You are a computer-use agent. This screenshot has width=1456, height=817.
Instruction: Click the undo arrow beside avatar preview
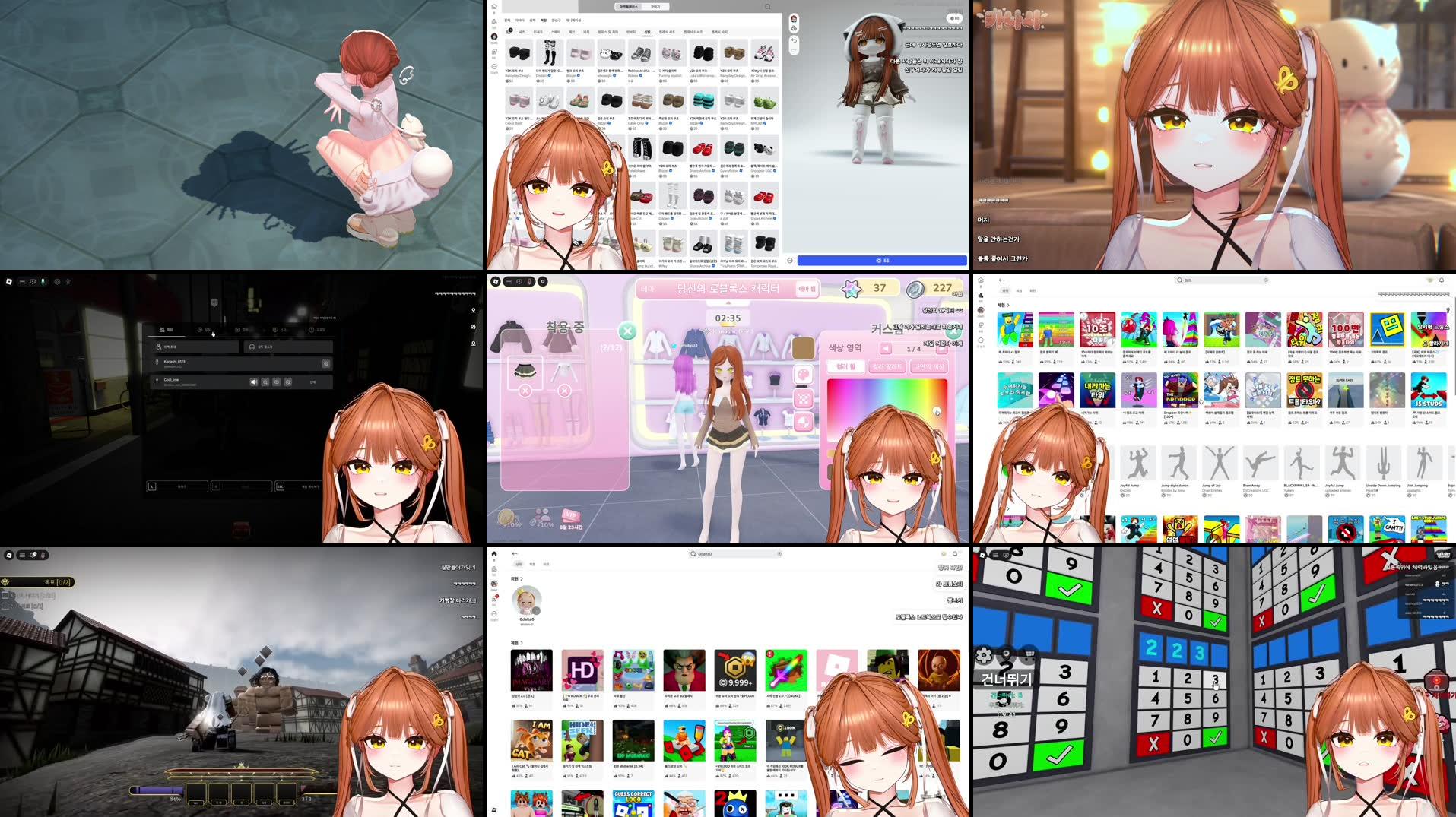(x=794, y=40)
